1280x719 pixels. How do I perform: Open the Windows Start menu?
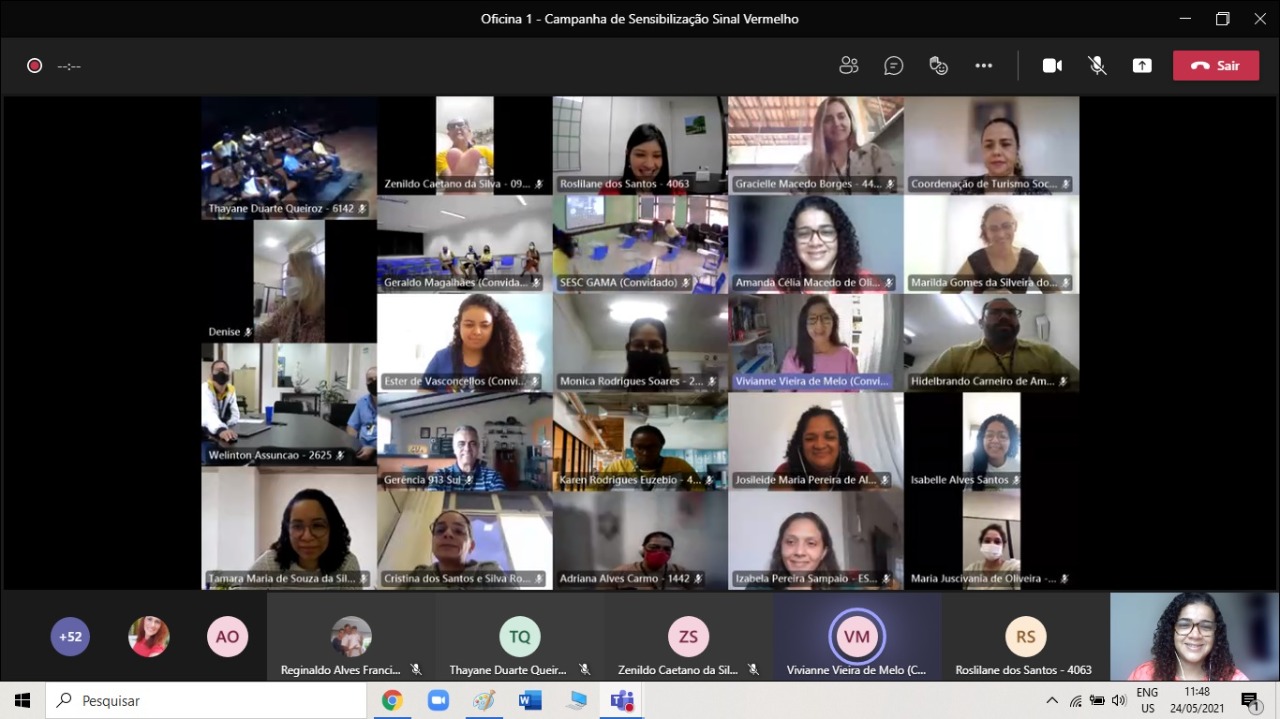(22, 701)
